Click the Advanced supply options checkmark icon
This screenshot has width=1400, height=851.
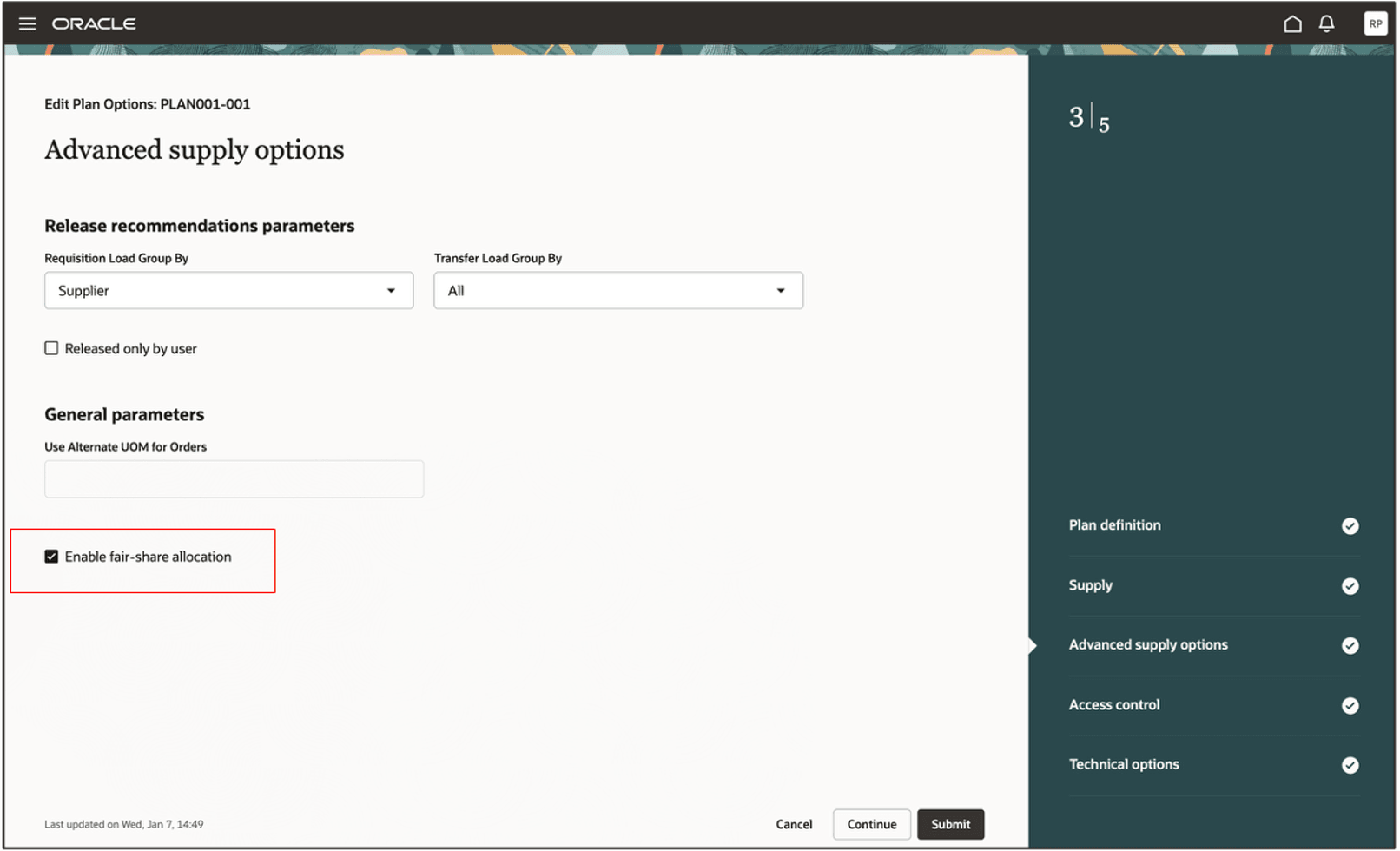(x=1350, y=645)
